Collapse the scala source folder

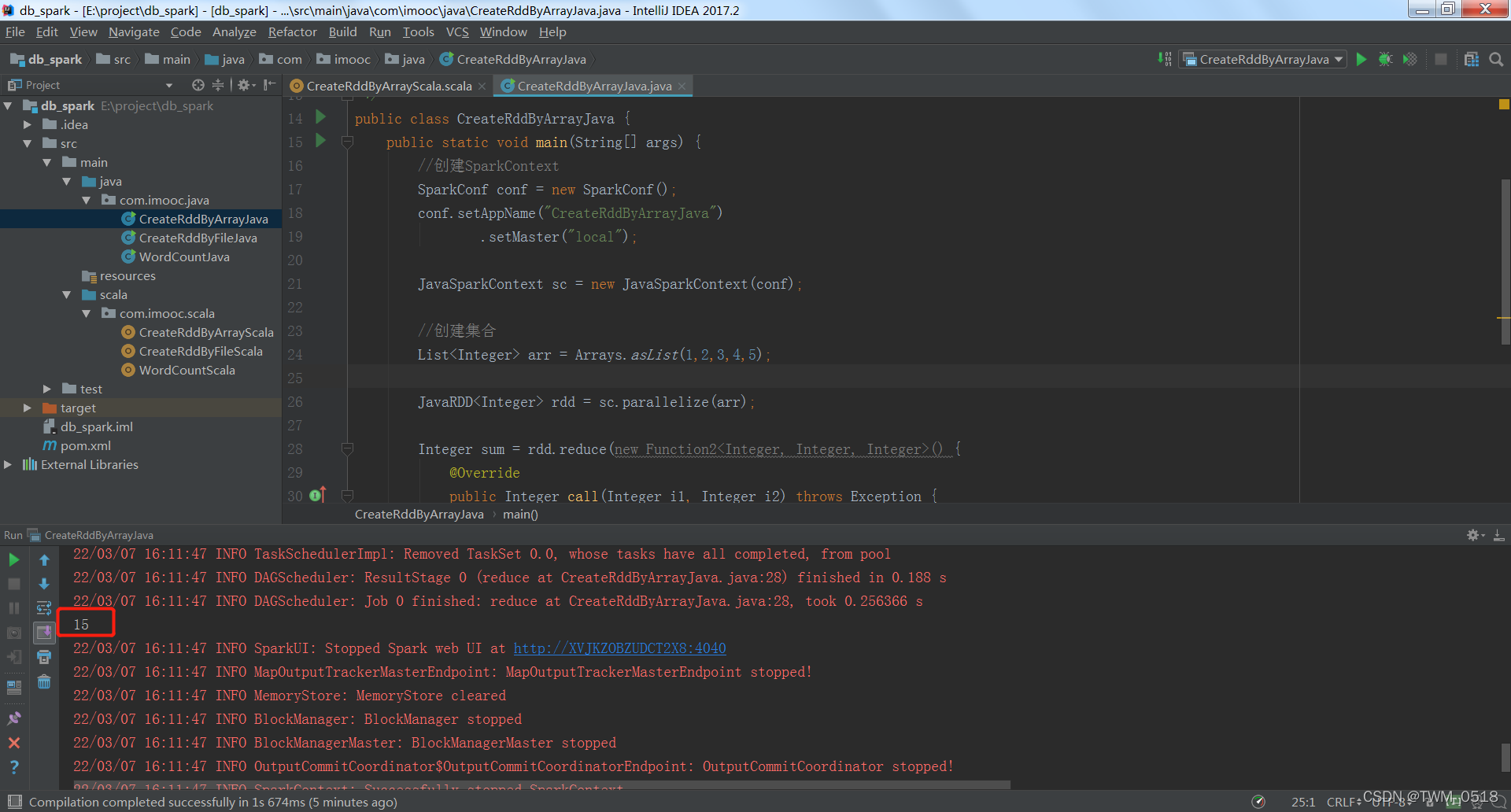click(x=67, y=294)
